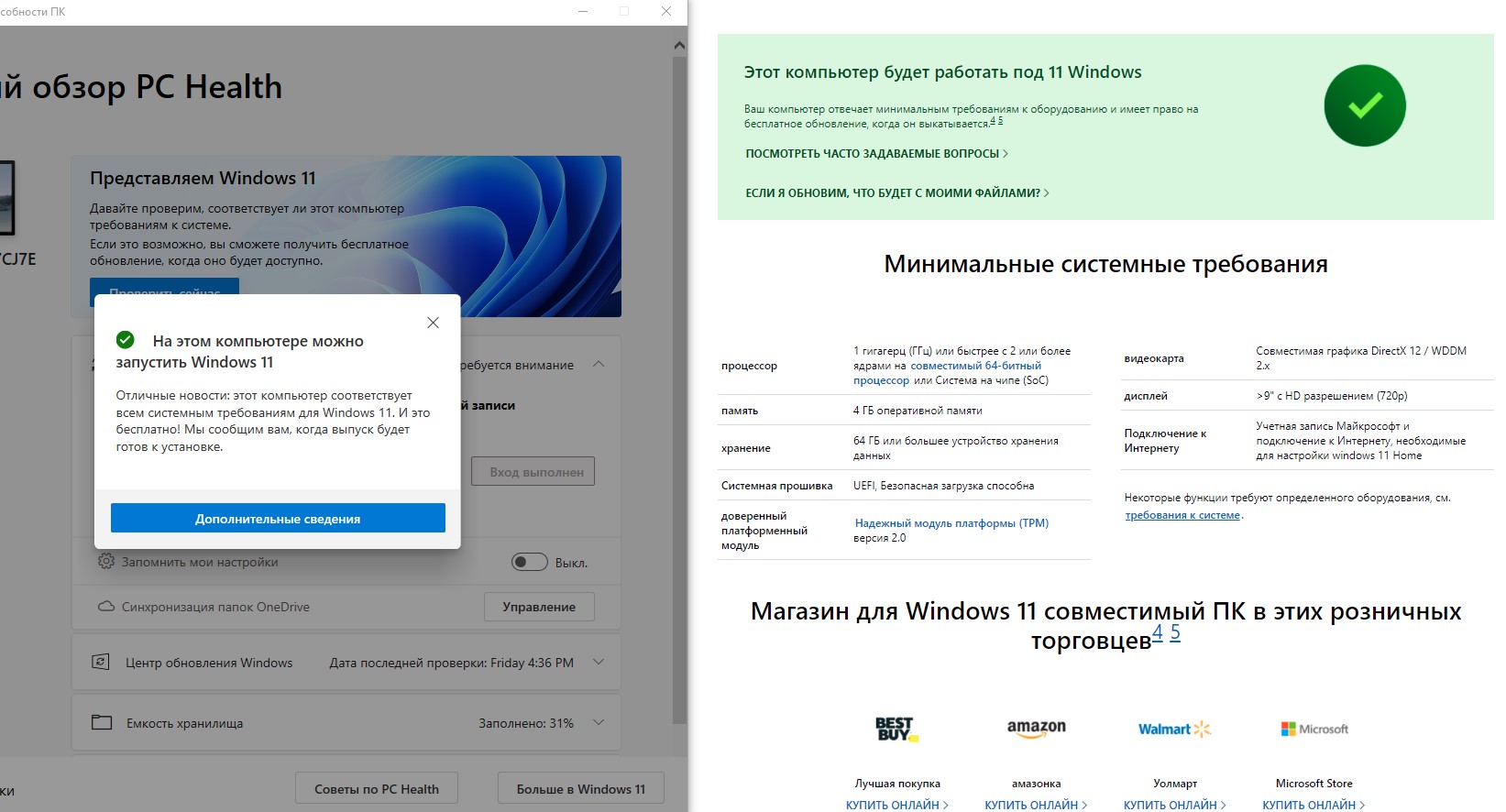Click the Дополнительные сведения button
1506x812 pixels.
click(278, 518)
